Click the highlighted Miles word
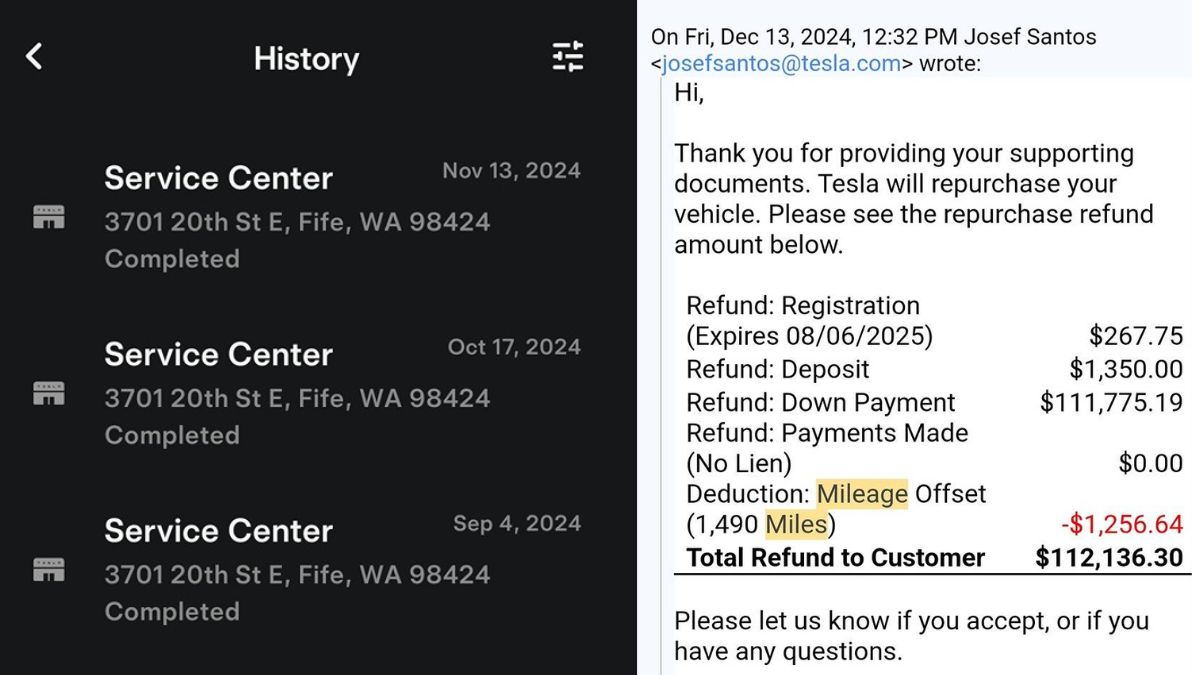The image size is (1200, 675). 796,525
